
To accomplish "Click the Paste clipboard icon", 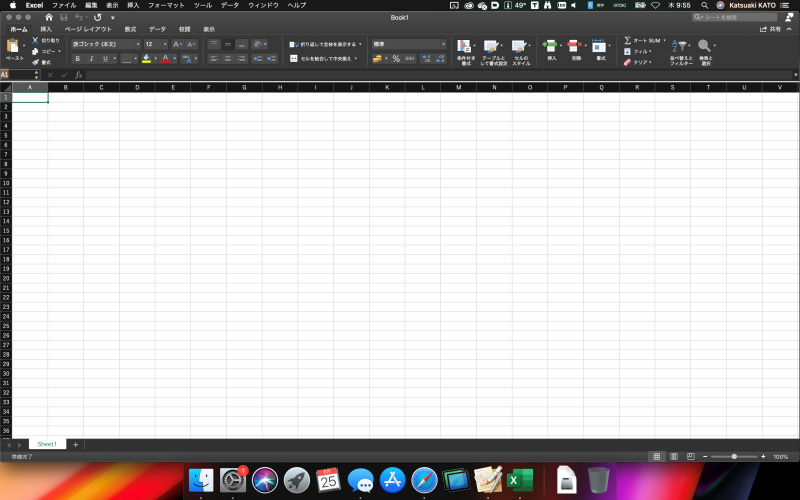I will click(13, 46).
